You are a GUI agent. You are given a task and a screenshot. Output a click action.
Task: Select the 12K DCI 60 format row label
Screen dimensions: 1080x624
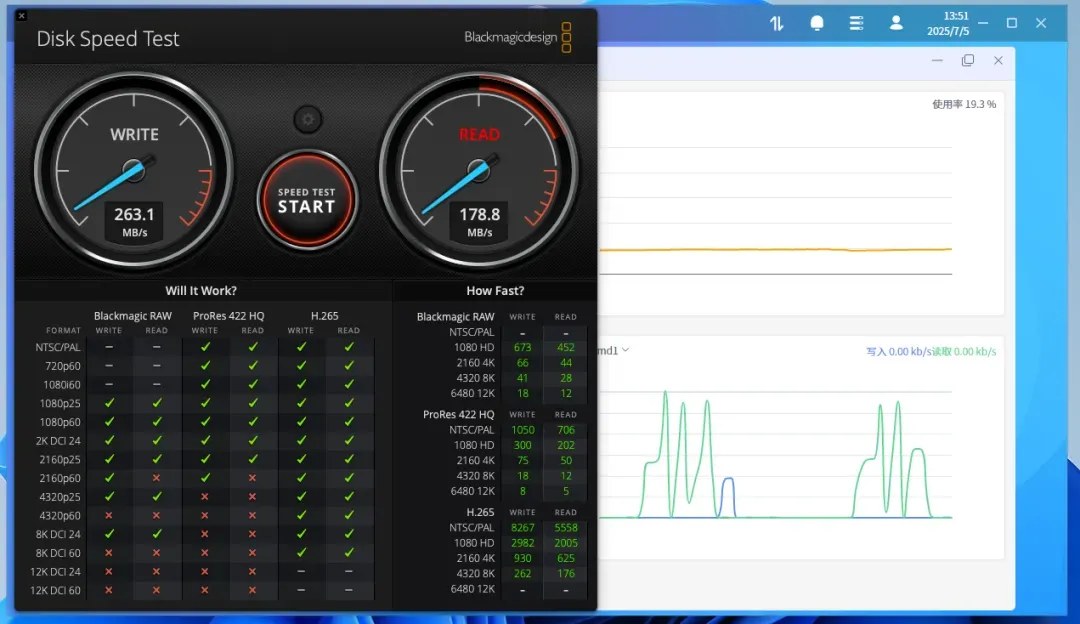click(x=56, y=590)
